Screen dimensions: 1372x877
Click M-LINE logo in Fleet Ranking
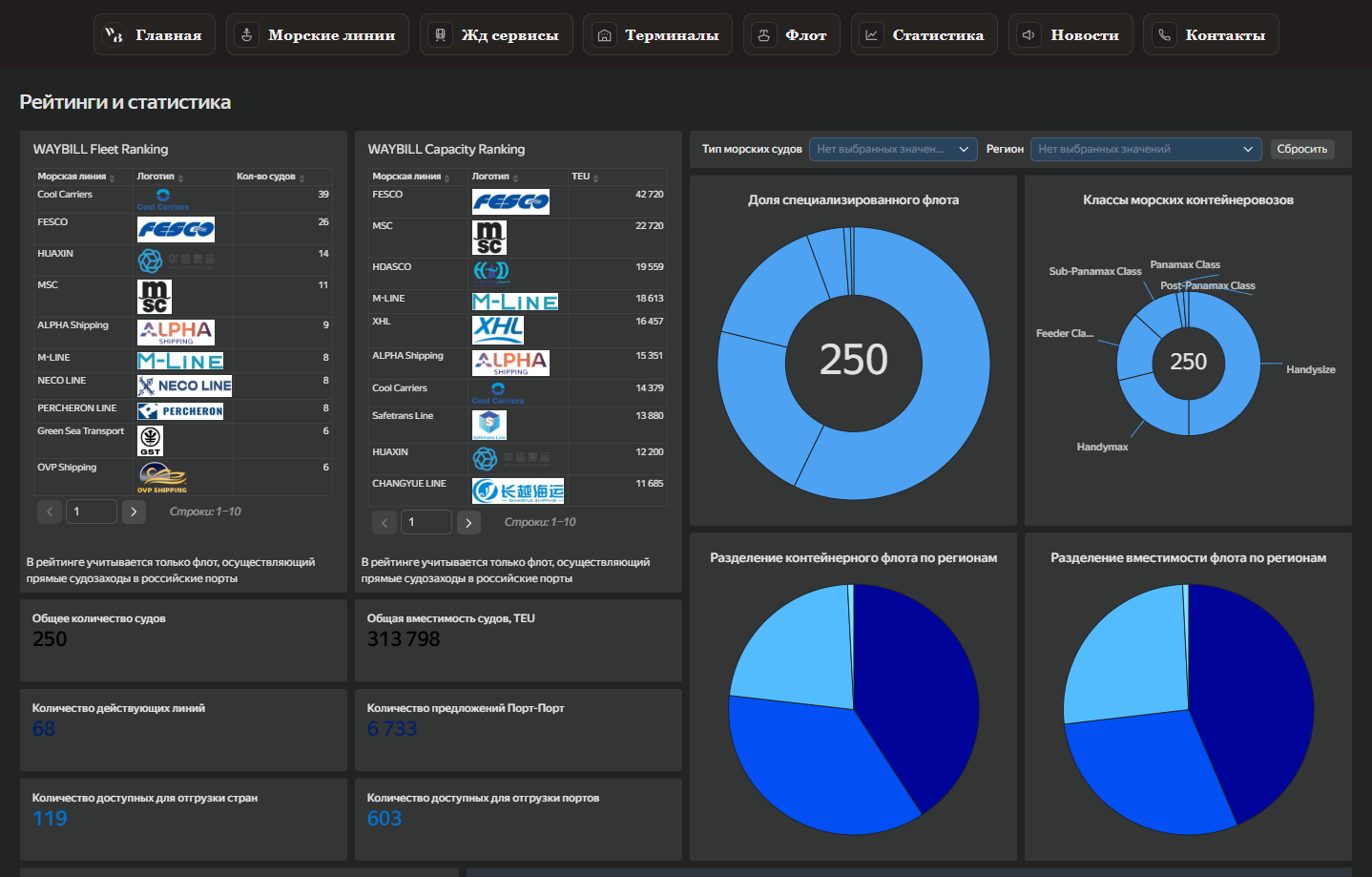[x=180, y=361]
